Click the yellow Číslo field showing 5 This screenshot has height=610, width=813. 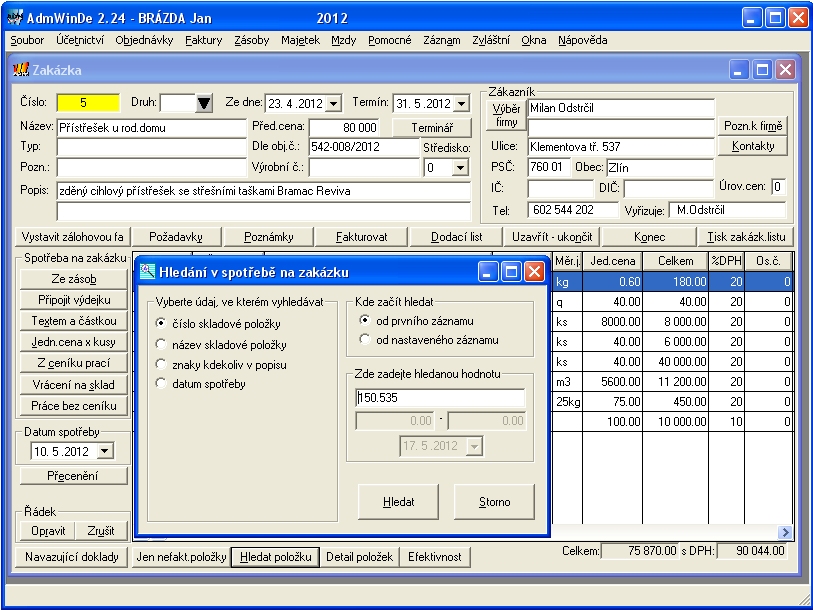88,103
